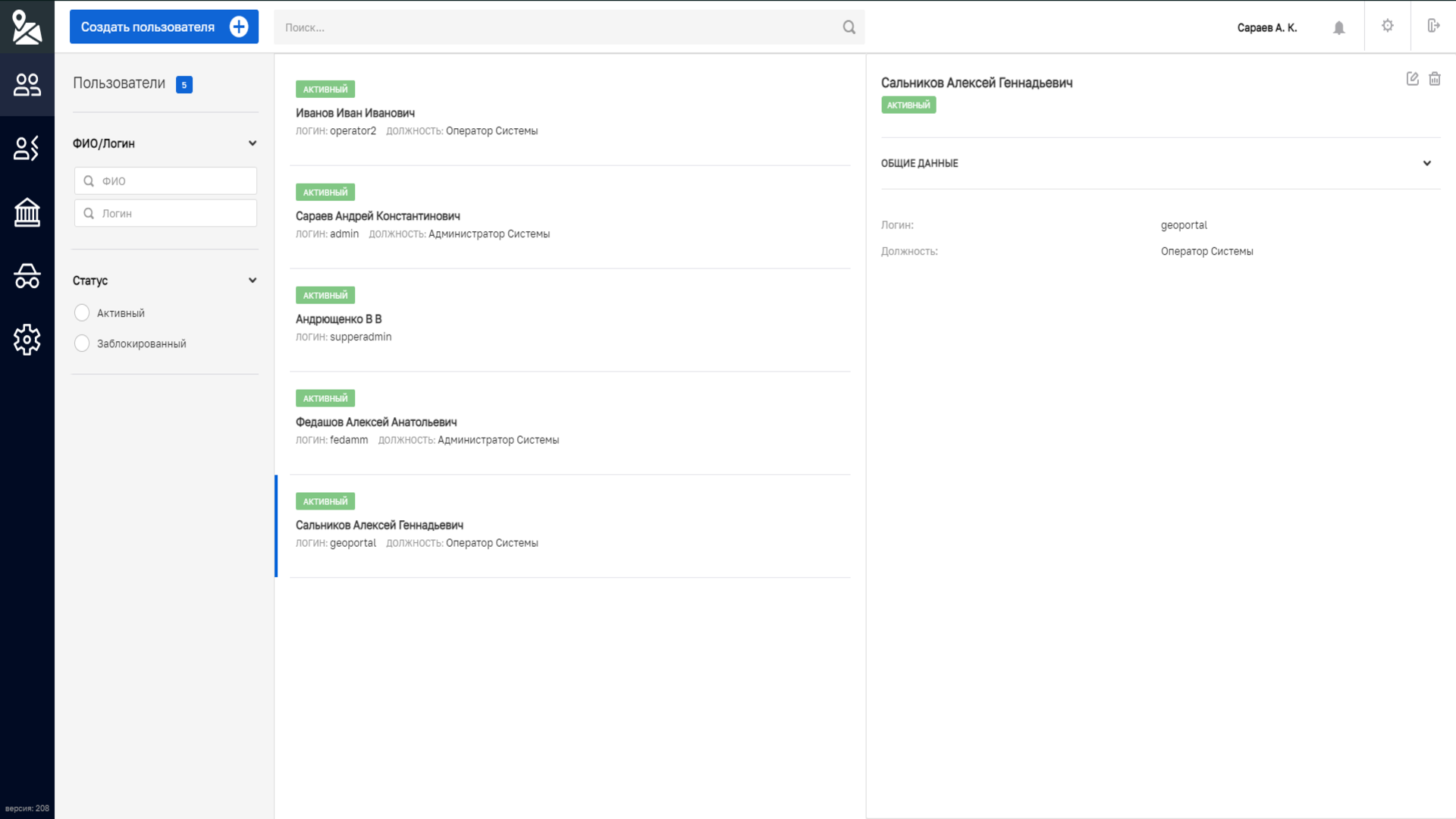Open the Users section icon in the sidebar
1456x819 pixels.
(27, 84)
